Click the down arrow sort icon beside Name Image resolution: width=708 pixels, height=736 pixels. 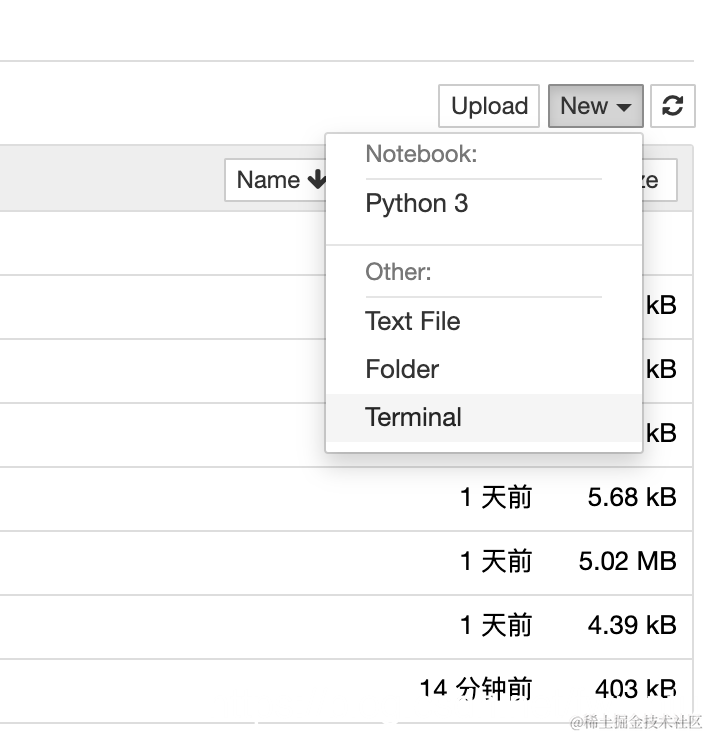pyautogui.click(x=317, y=180)
